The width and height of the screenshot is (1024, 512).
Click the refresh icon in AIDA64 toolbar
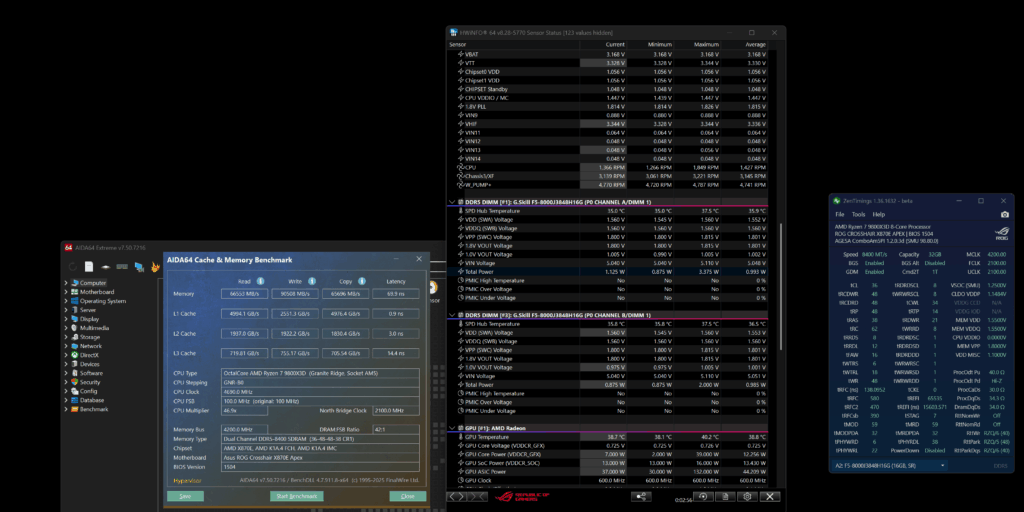click(72, 266)
